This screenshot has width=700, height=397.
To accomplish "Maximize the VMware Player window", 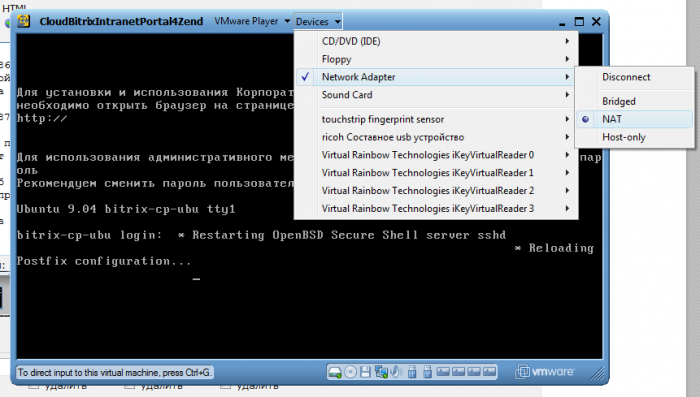I will pyautogui.click(x=579, y=21).
